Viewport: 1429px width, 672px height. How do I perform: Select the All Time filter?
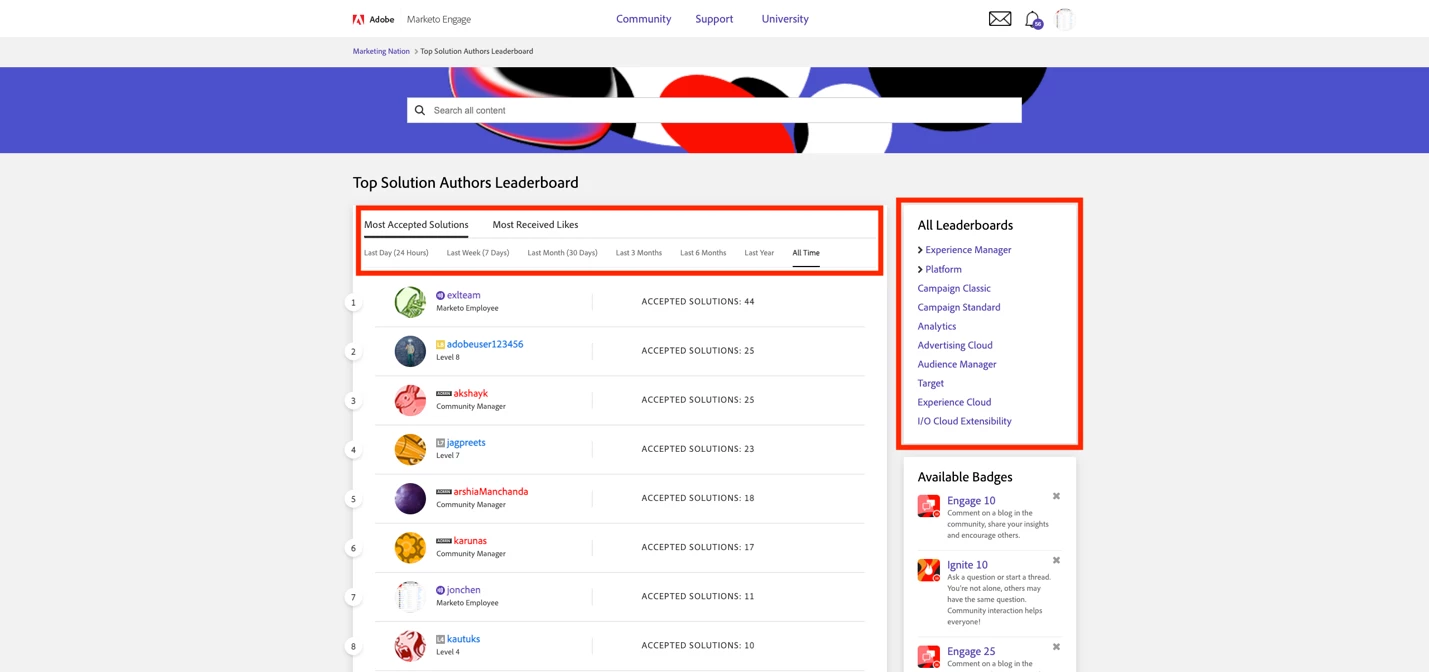pos(806,253)
